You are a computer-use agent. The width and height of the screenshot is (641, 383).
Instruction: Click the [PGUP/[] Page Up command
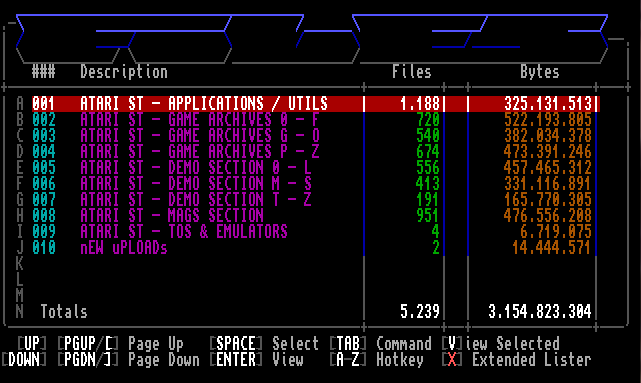(121, 344)
